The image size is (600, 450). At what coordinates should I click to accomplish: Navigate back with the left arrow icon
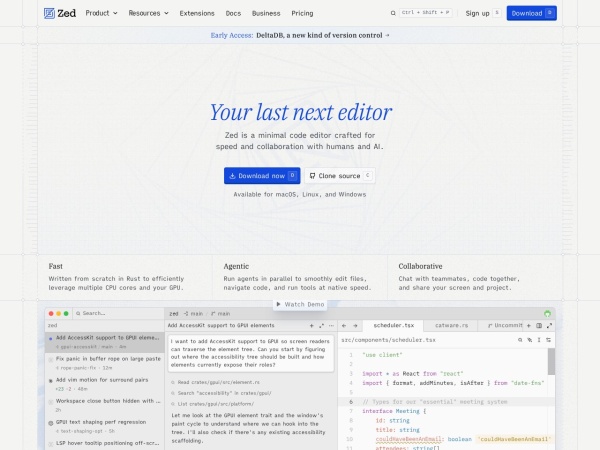[x=344, y=326]
